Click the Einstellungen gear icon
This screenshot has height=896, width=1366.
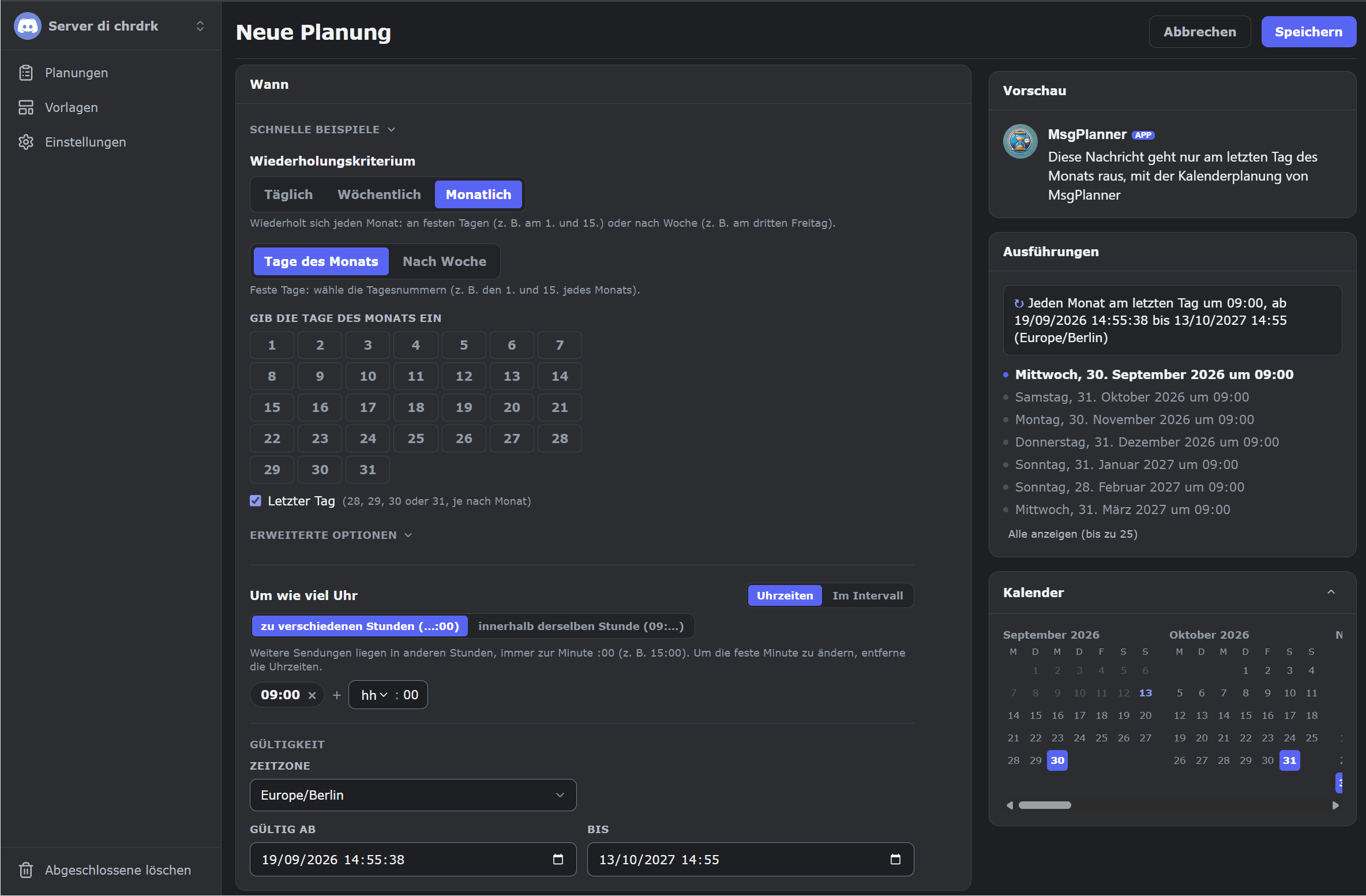tap(26, 142)
